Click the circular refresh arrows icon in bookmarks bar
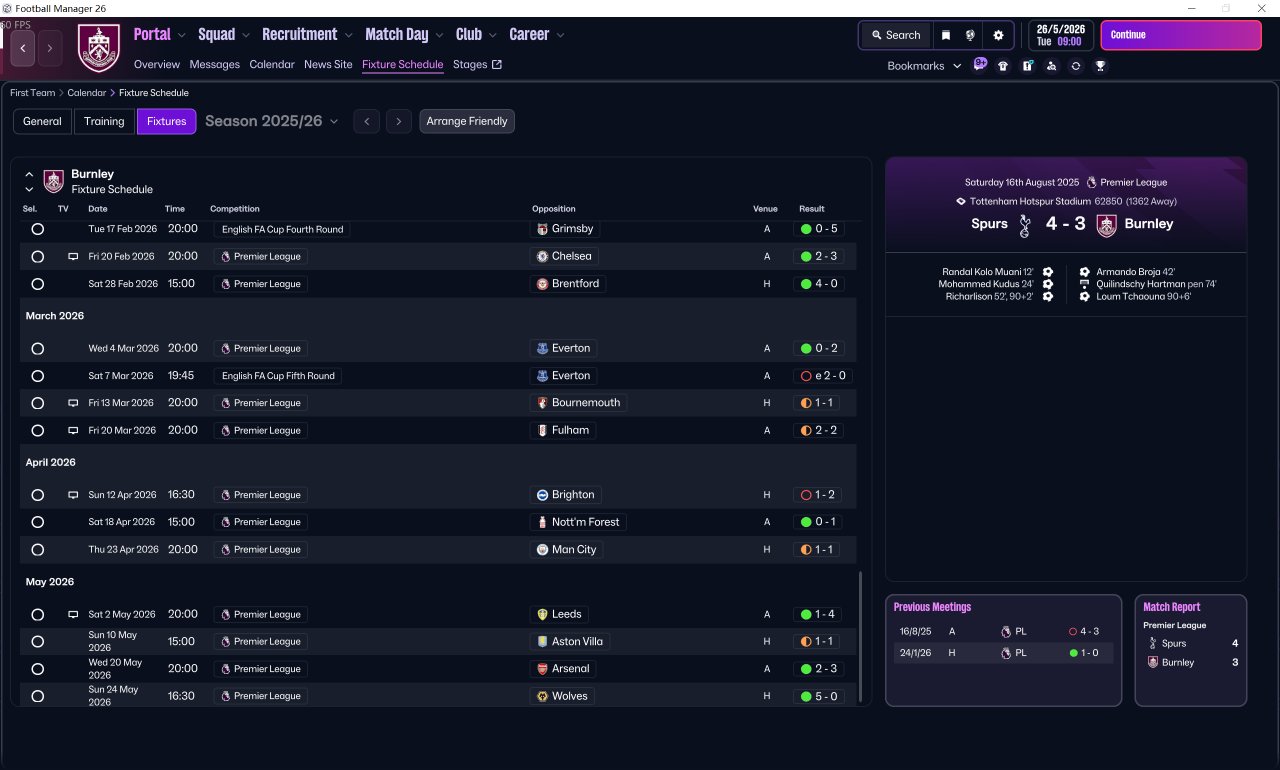This screenshot has height=770, width=1280. [1075, 66]
